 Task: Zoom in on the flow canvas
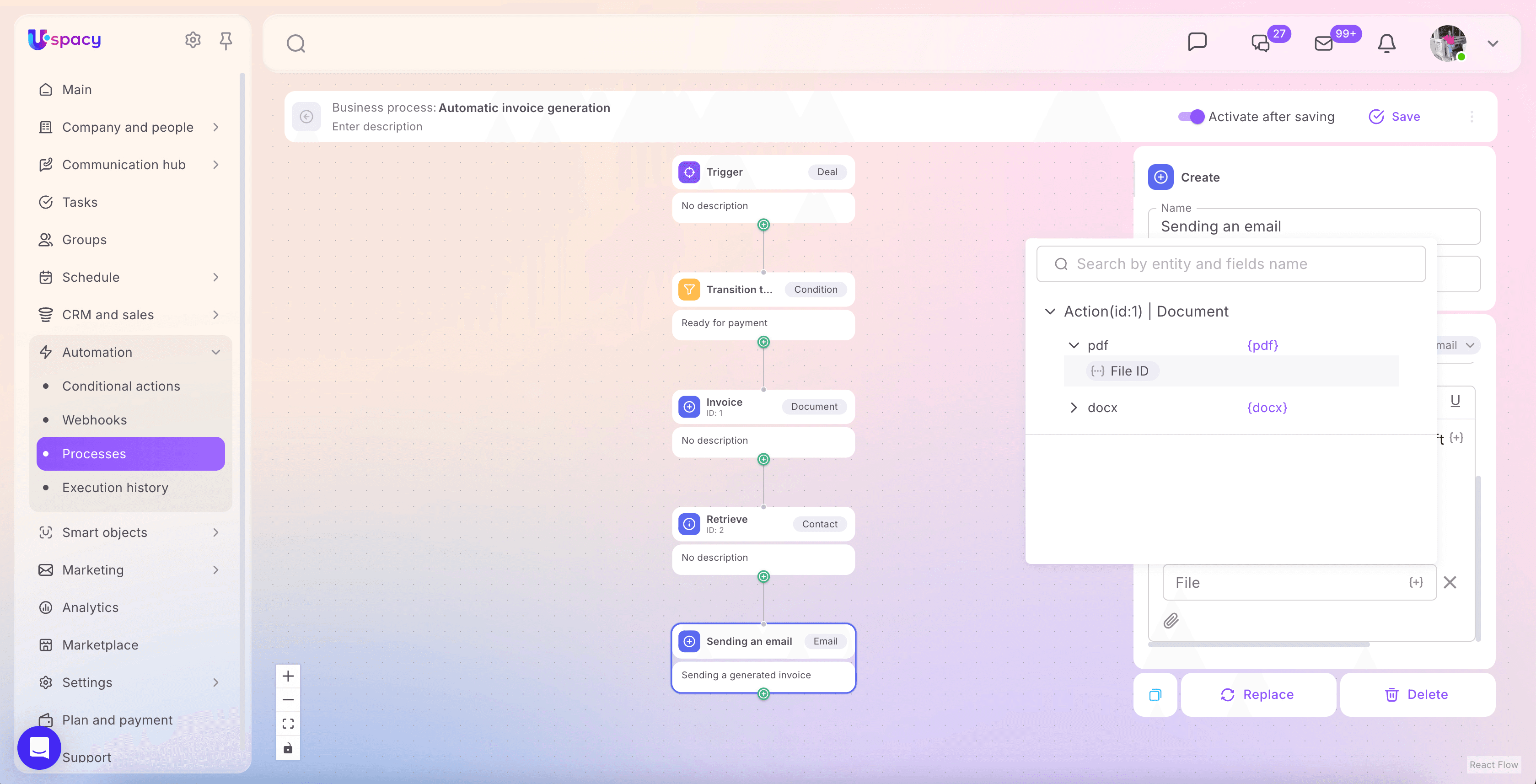coord(288,676)
